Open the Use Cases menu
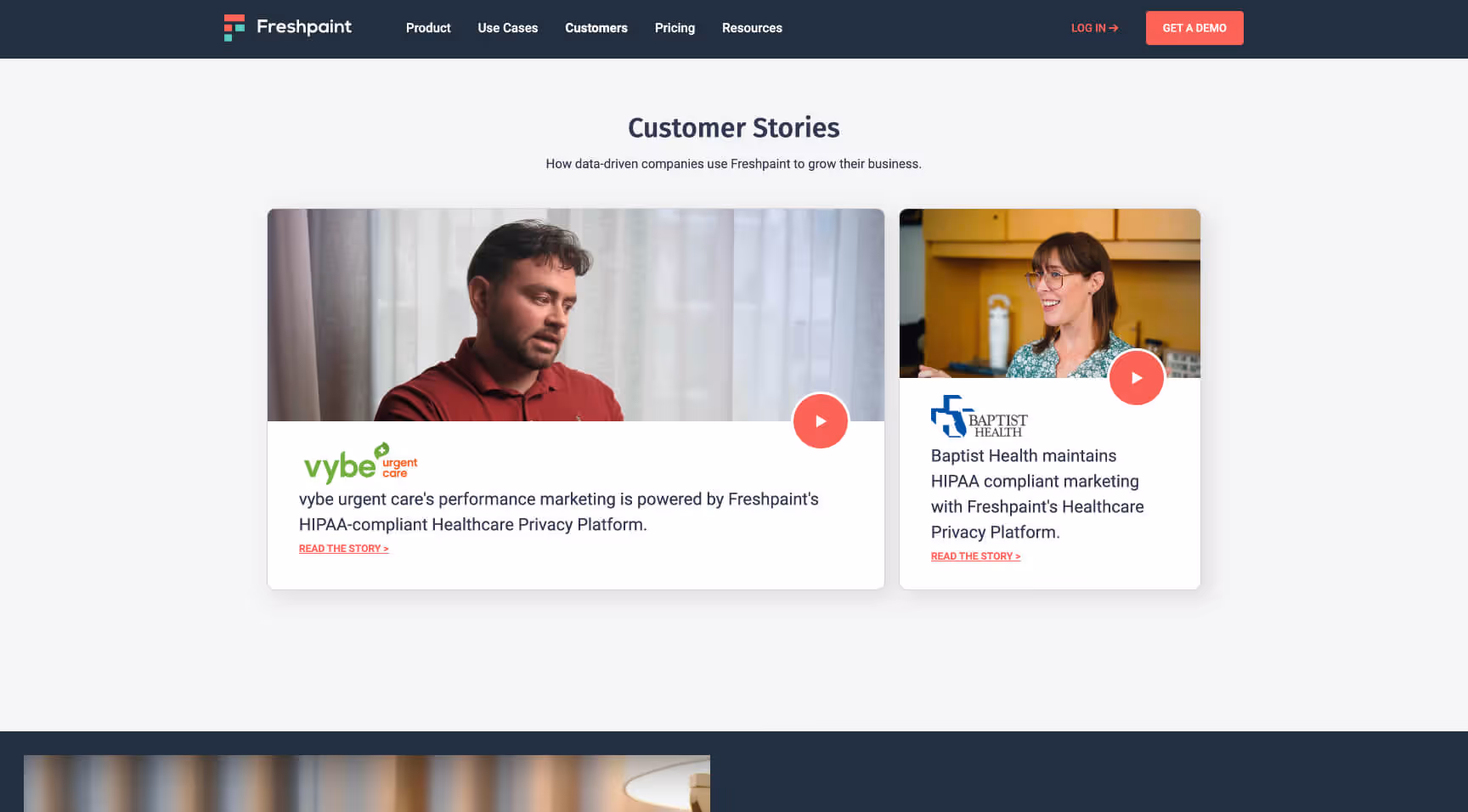Viewport: 1468px width, 812px height. click(508, 28)
